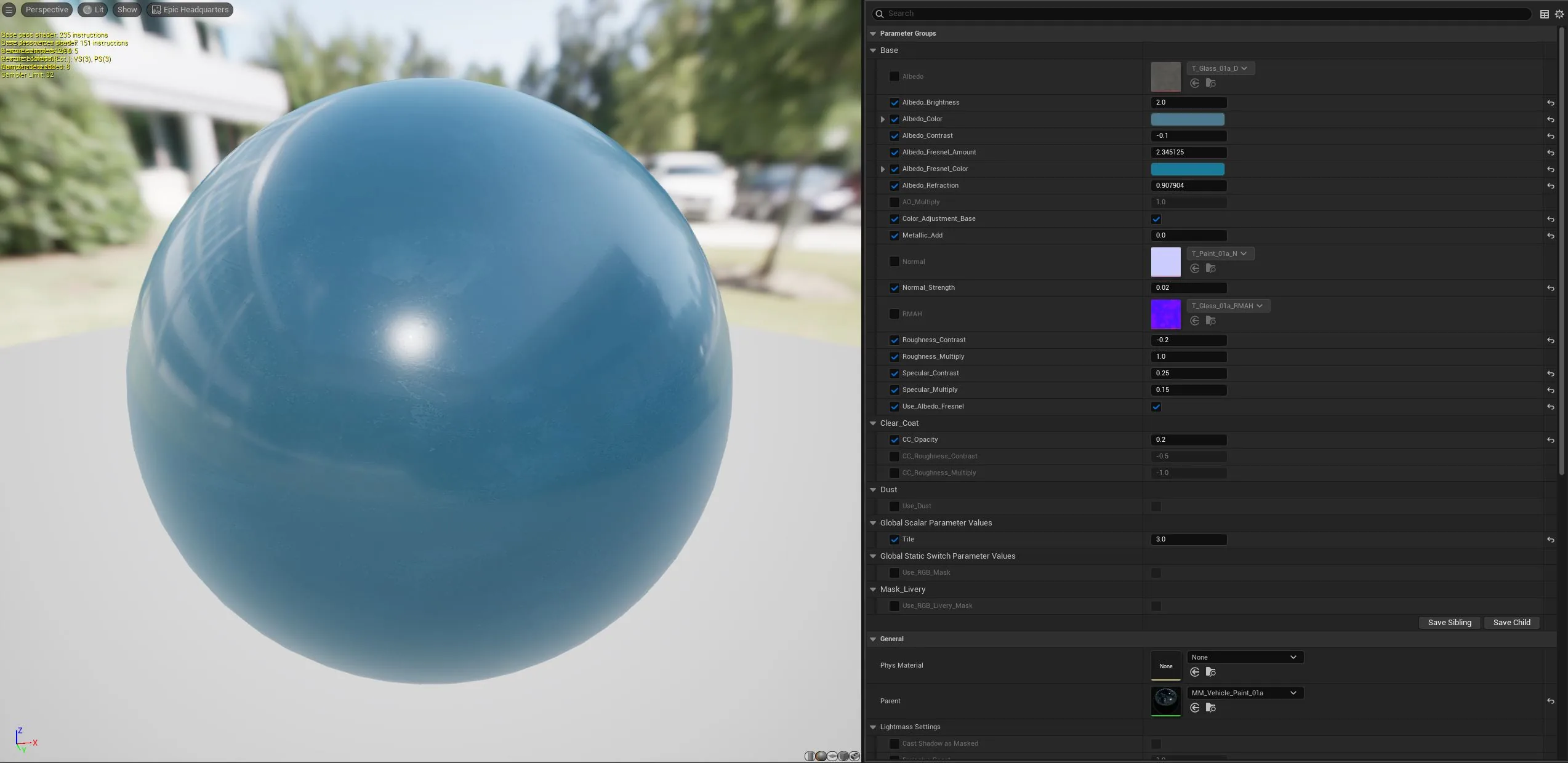
Task: Open the T_Paint_01a_N texture dropdown
Action: (1220, 254)
